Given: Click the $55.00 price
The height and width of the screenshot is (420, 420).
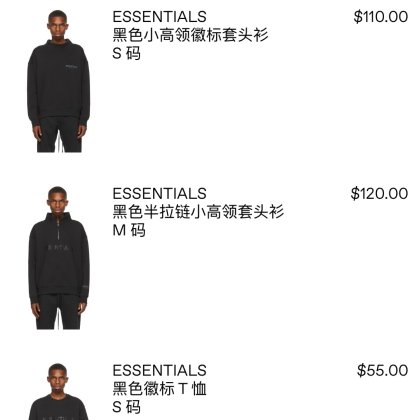Looking at the screenshot, I should pyautogui.click(x=382, y=371).
